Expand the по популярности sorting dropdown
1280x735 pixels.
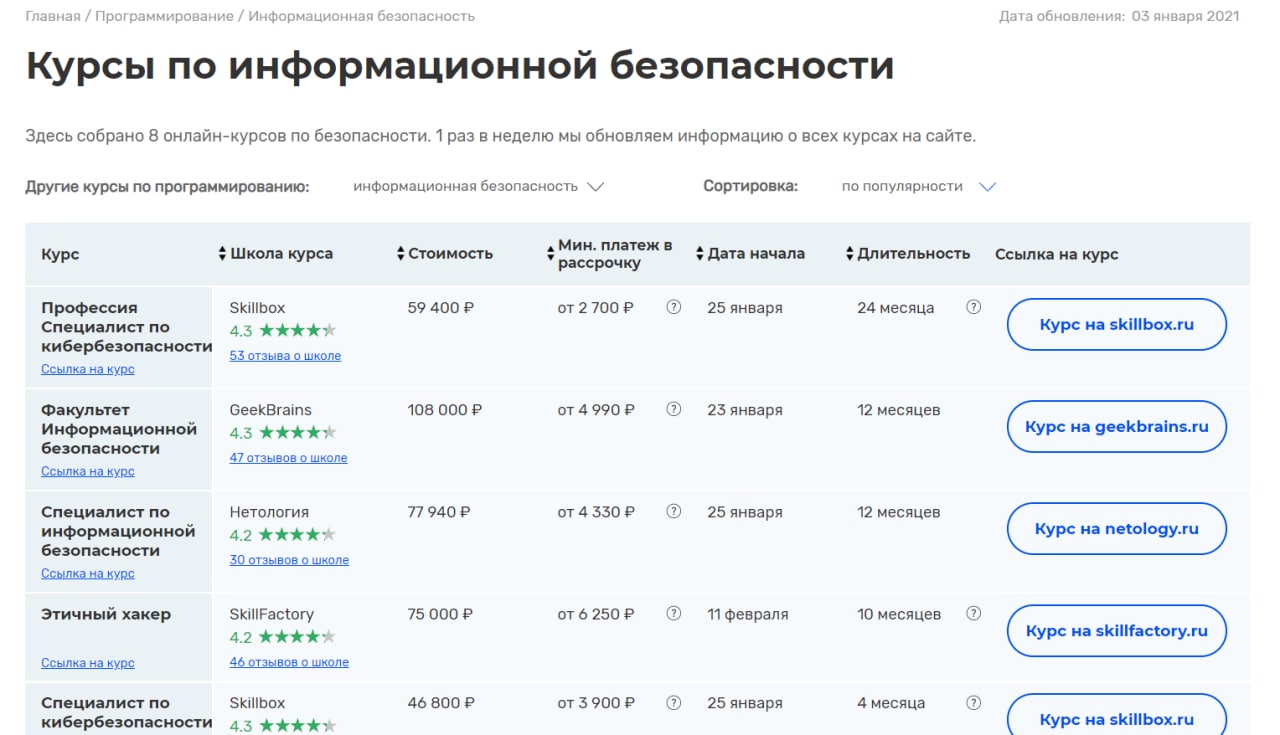(919, 186)
